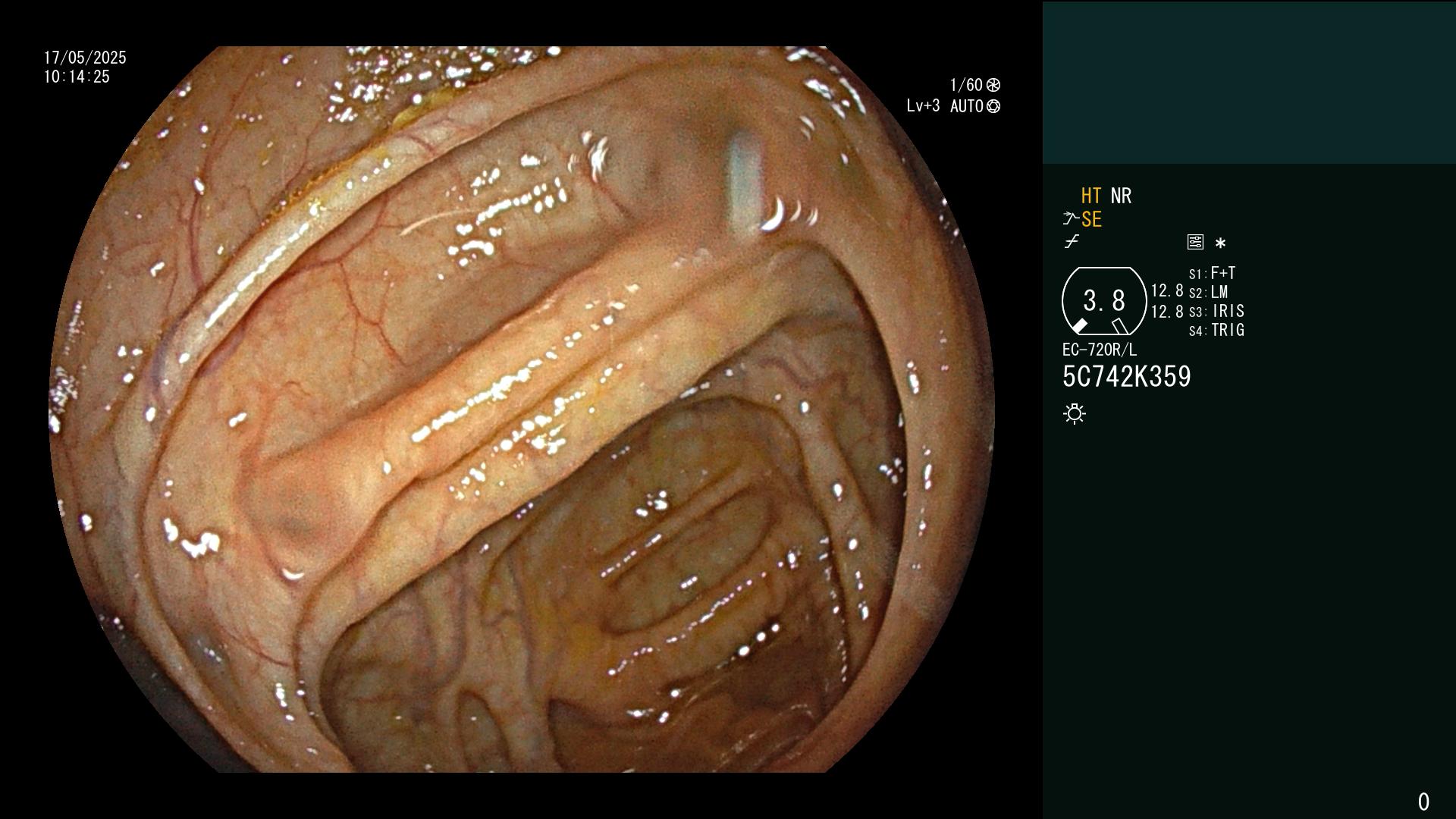The width and height of the screenshot is (1456, 819).
Task: Click the S4: TRIG switch assignment
Action: [x=1216, y=330]
